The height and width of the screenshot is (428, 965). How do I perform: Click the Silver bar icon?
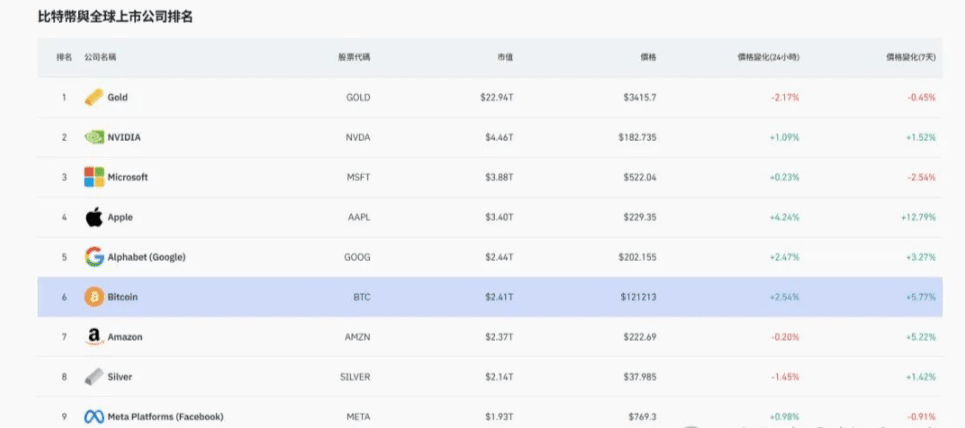tap(94, 377)
